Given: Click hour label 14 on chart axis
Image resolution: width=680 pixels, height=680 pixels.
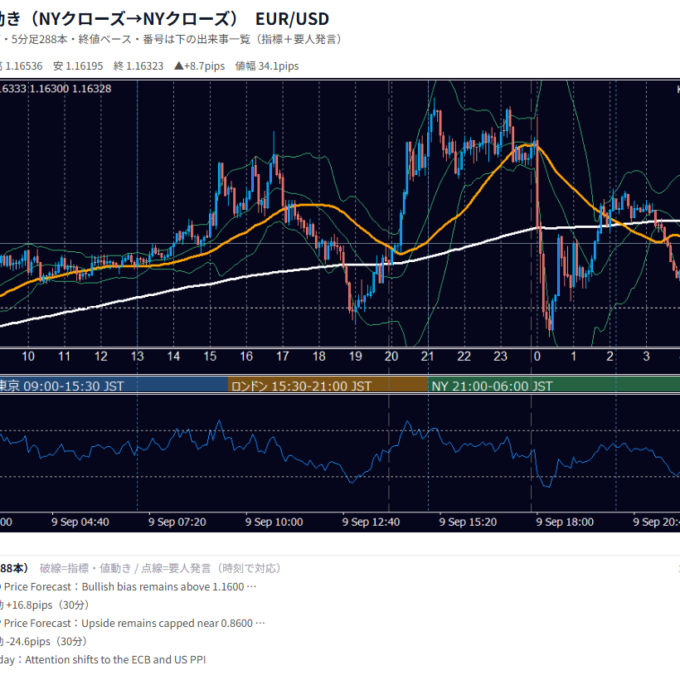Looking at the screenshot, I should pos(173,356).
